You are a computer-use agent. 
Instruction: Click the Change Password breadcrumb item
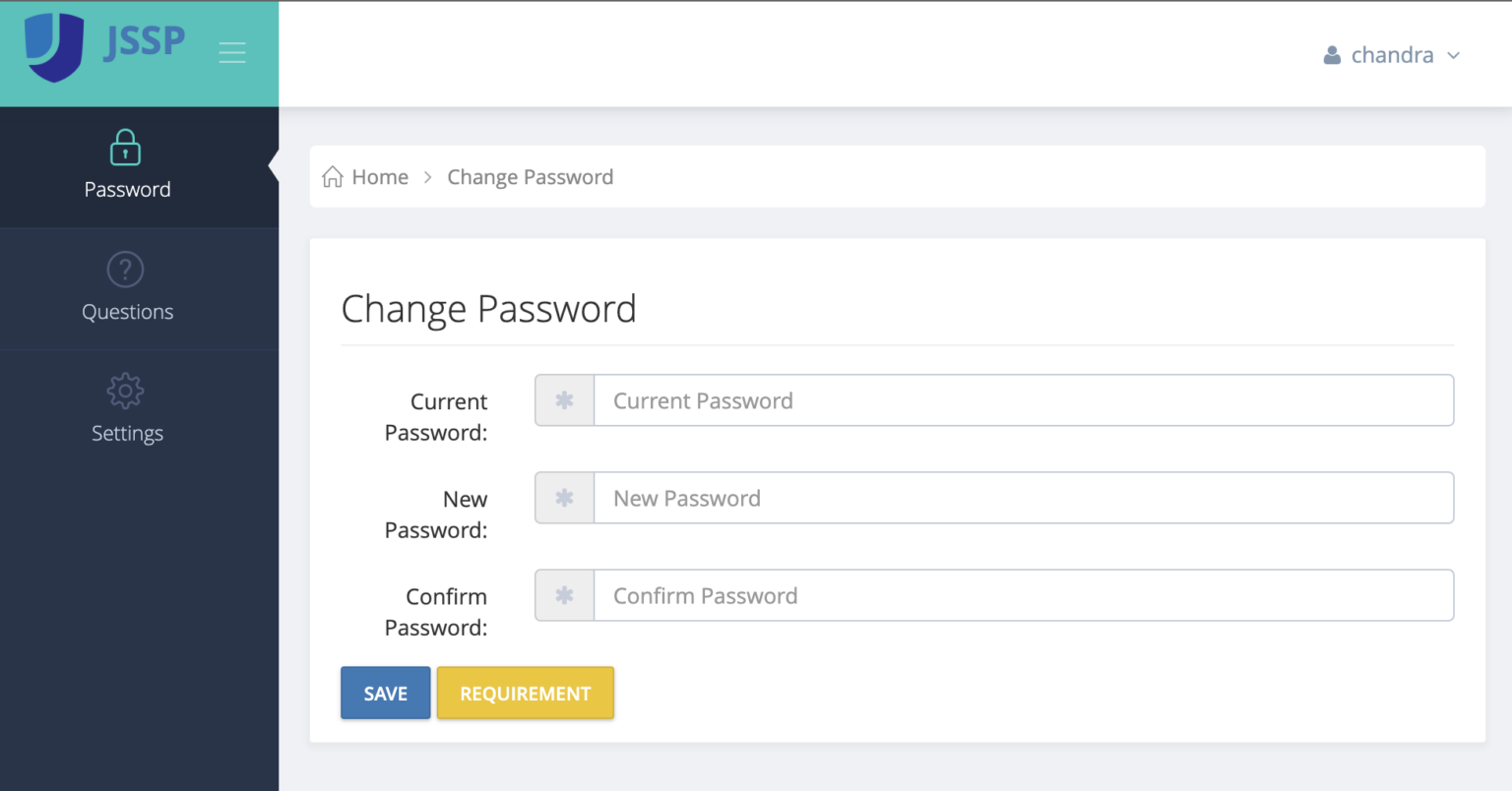pyautogui.click(x=530, y=177)
